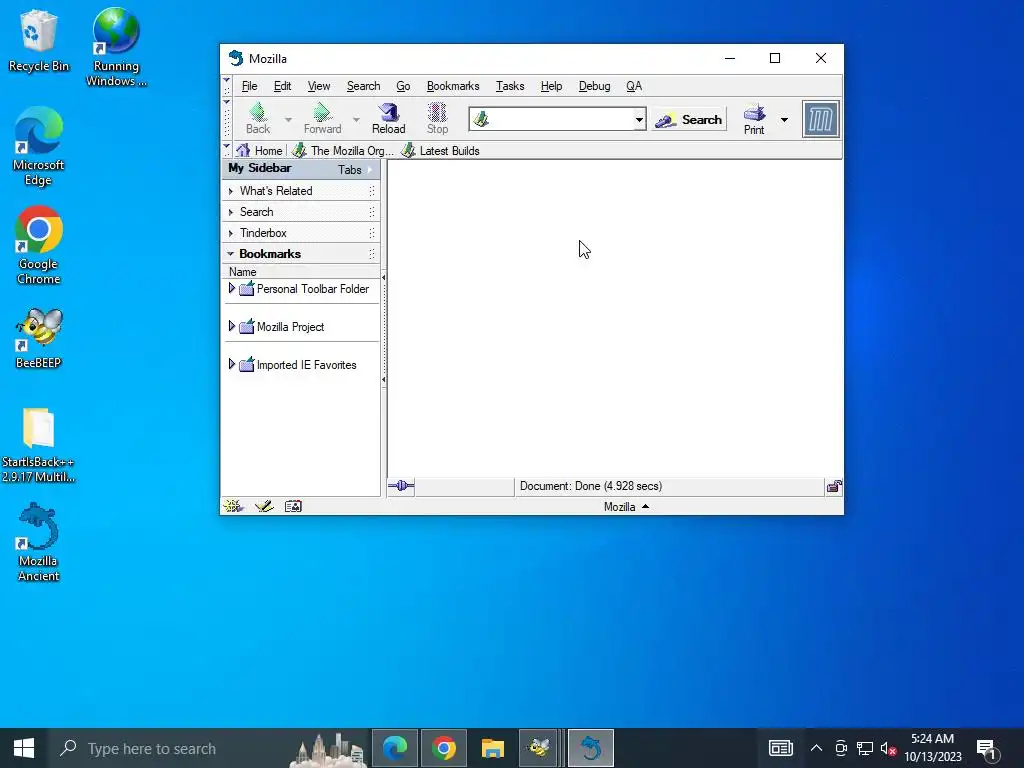The height and width of the screenshot is (768, 1024).
Task: Click the volume muted speaker tray icon
Action: (888, 748)
